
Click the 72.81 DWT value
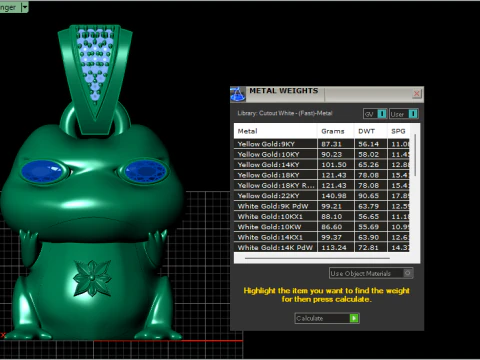pos(368,247)
